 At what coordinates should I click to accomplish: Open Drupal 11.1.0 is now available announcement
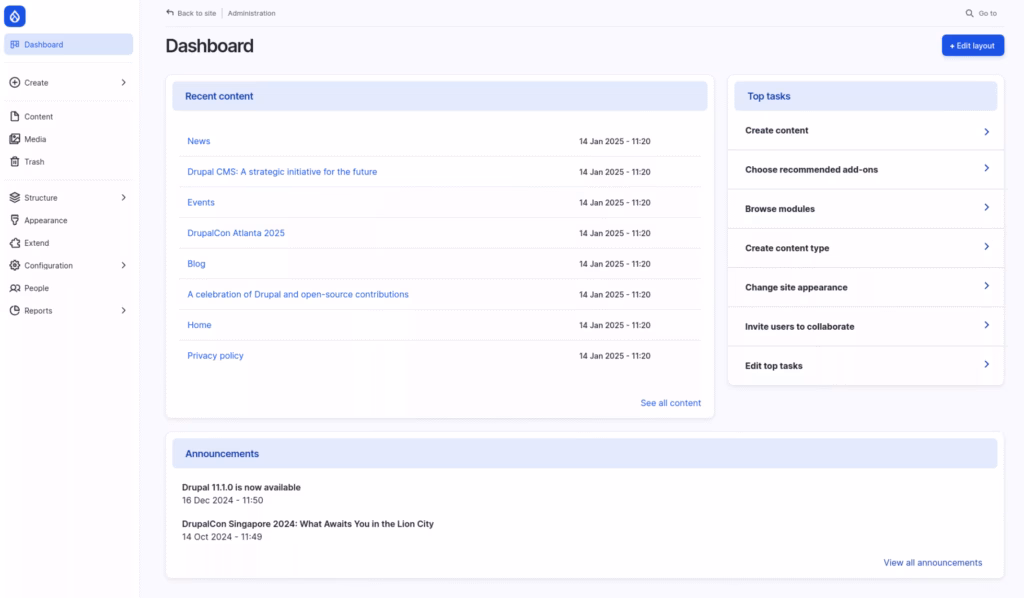coord(241,488)
